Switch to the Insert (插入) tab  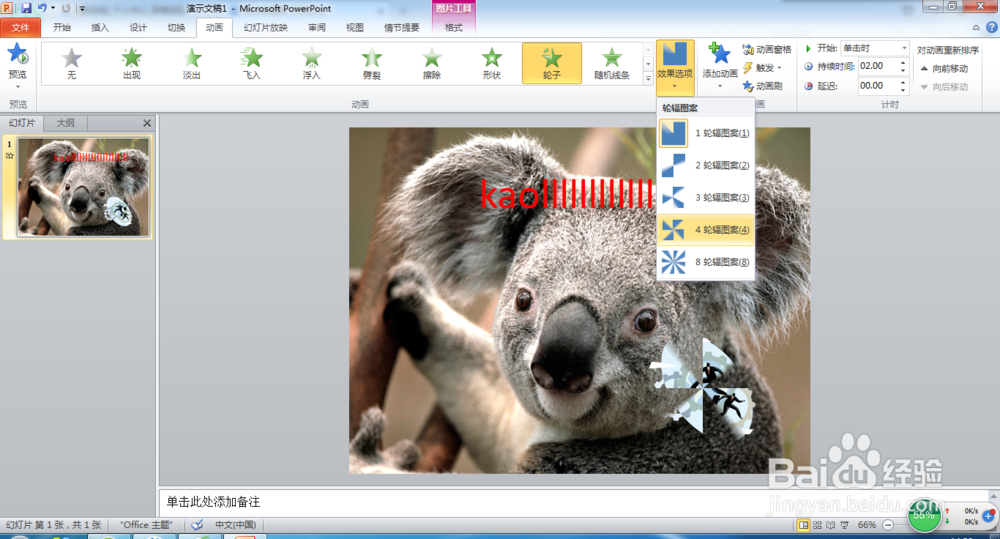pos(100,27)
